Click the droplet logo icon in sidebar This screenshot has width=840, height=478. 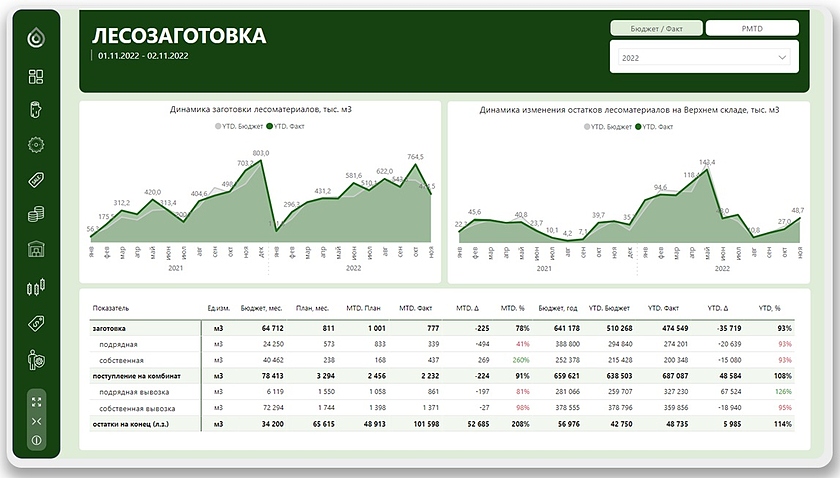point(36,38)
